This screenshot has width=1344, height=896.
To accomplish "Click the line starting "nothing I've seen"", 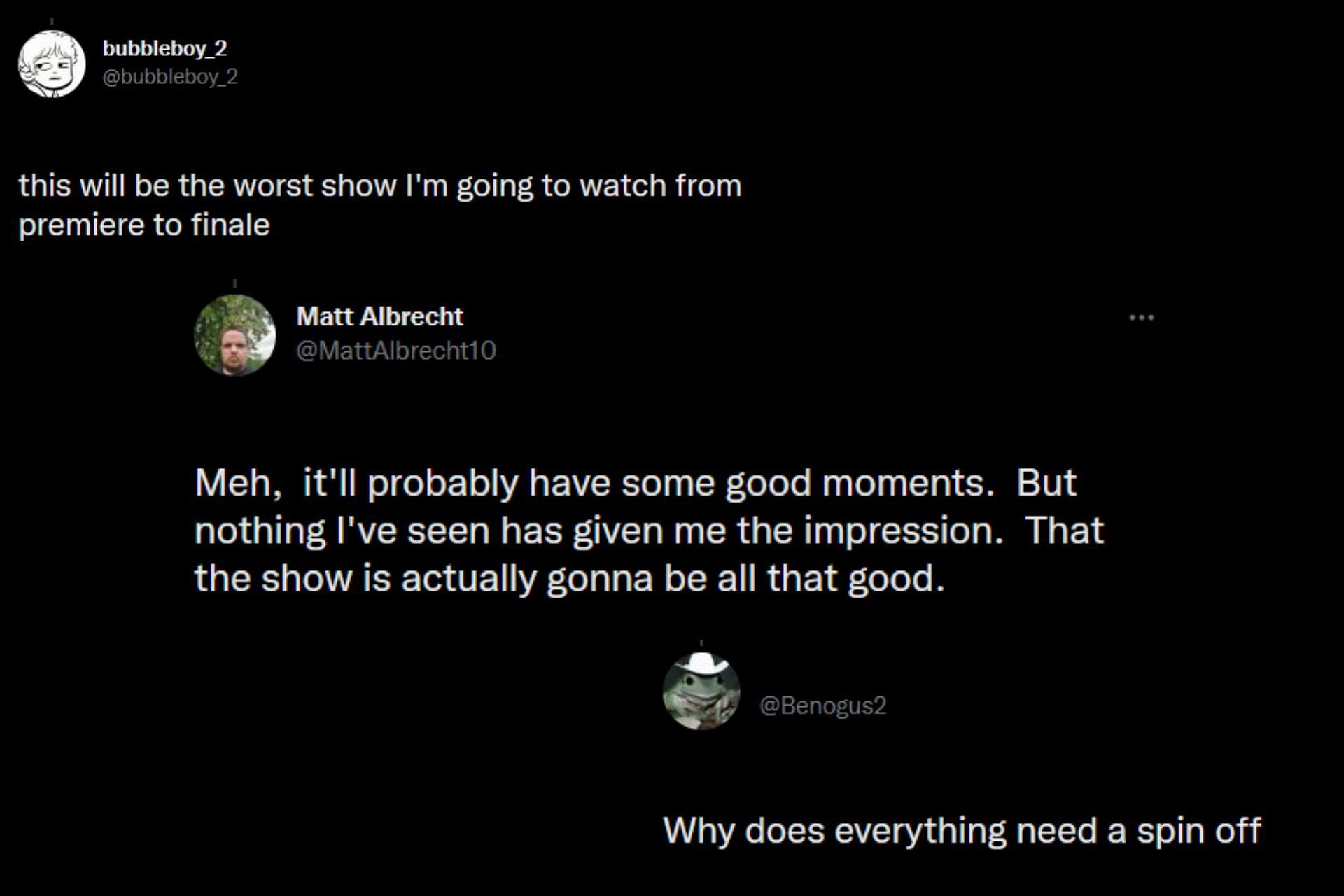I will 648,531.
